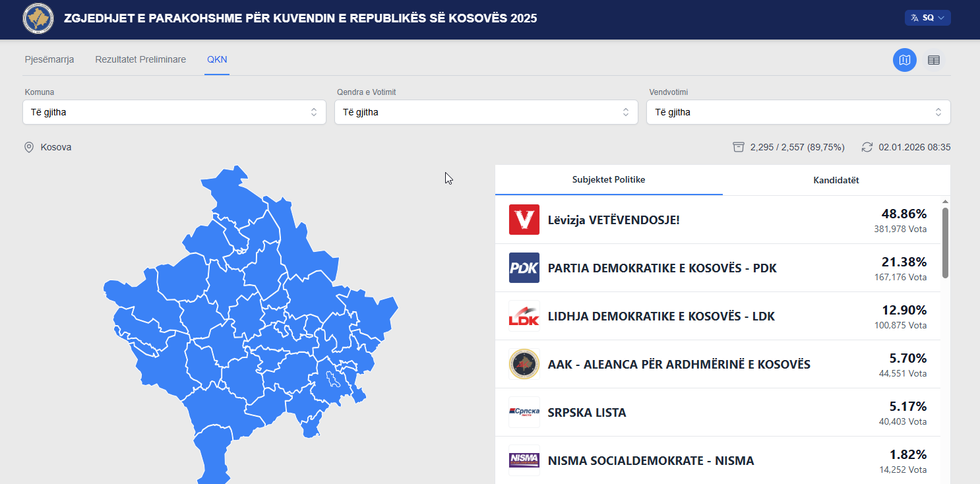Click the AAK party emblem
Image resolution: width=980 pixels, height=484 pixels.
click(524, 364)
